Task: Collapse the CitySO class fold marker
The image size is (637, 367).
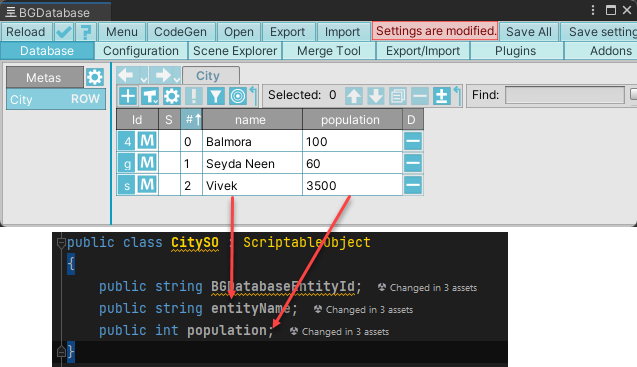Action: point(61,243)
